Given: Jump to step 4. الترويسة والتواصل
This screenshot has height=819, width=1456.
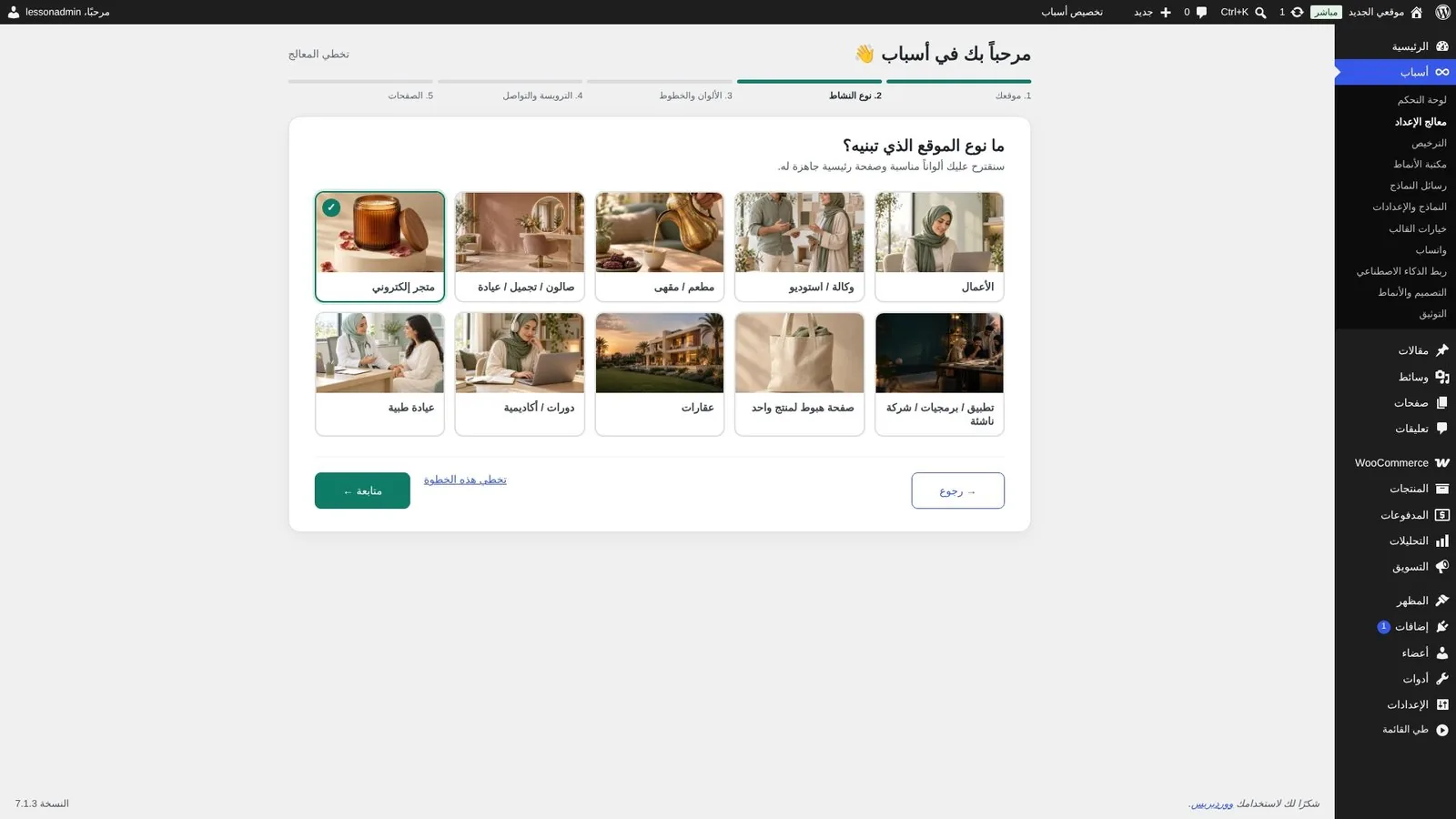Looking at the screenshot, I should click(x=511, y=90).
